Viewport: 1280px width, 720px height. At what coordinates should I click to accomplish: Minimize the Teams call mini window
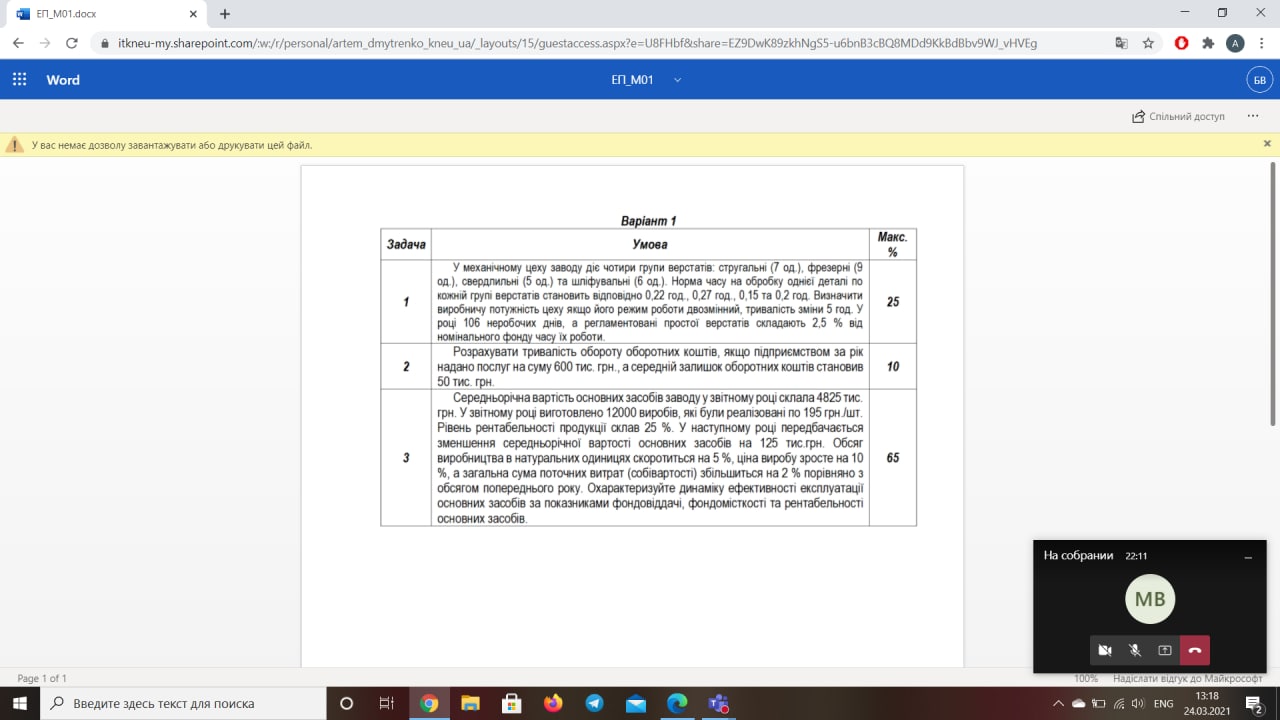(1248, 556)
